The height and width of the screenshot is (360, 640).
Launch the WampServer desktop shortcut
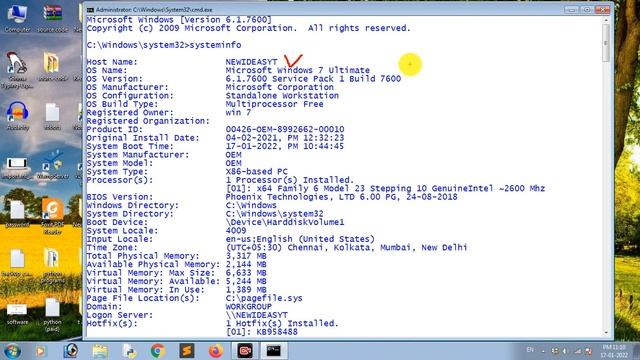(53, 165)
